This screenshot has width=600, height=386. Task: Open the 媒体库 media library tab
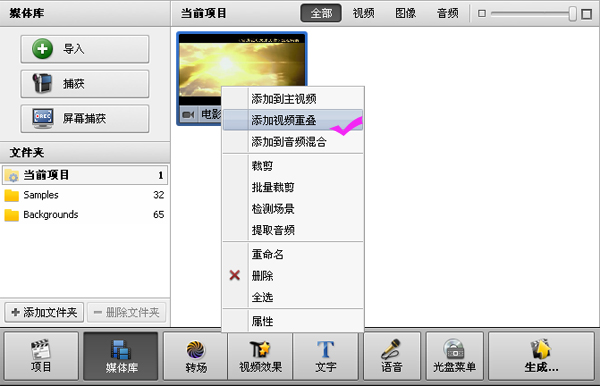pos(121,356)
